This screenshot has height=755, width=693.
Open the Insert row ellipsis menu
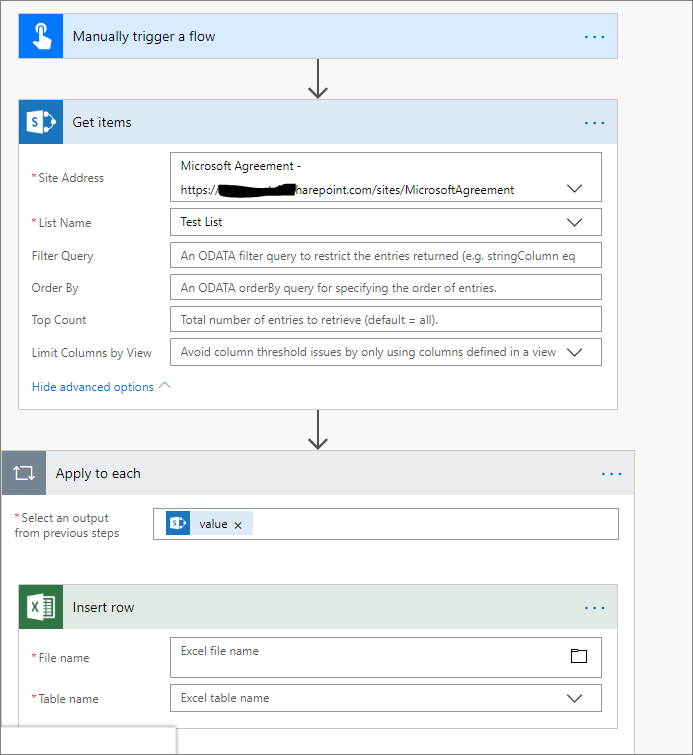tap(595, 608)
